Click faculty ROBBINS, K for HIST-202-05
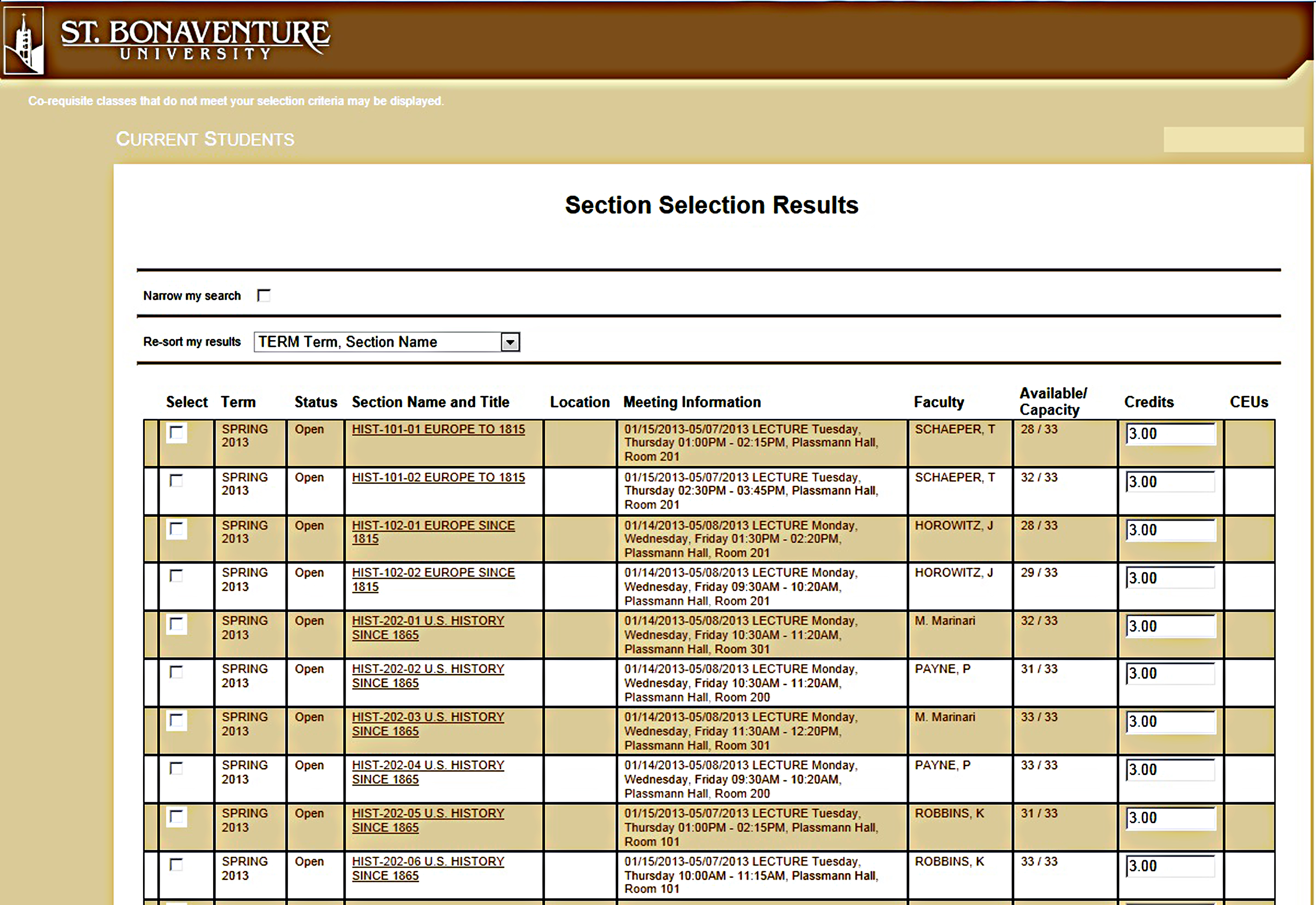The image size is (1316, 905). click(949, 814)
